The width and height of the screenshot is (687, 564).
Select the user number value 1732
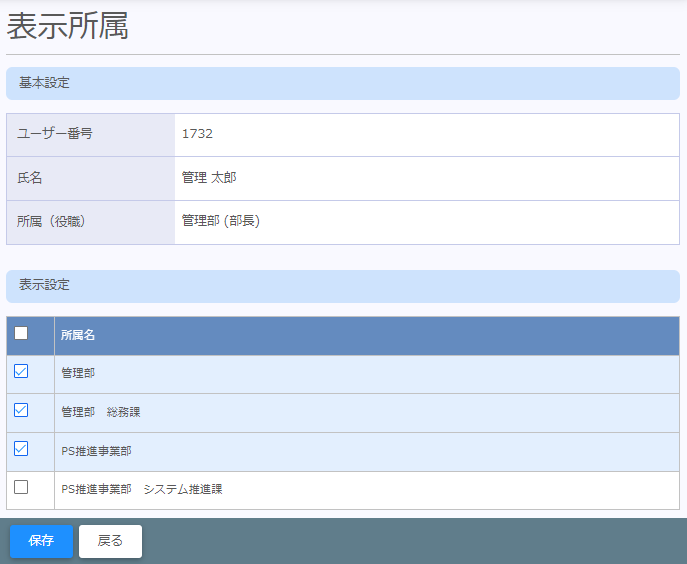point(197,134)
